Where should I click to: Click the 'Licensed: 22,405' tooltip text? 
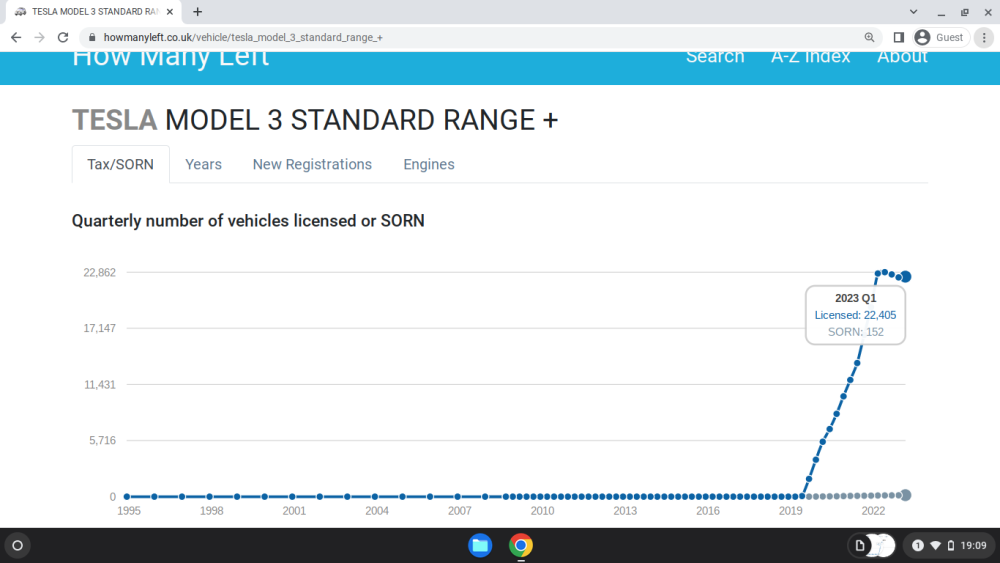tap(855, 315)
